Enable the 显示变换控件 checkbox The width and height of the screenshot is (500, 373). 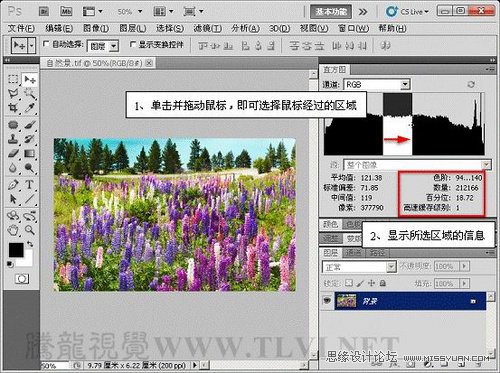point(133,44)
